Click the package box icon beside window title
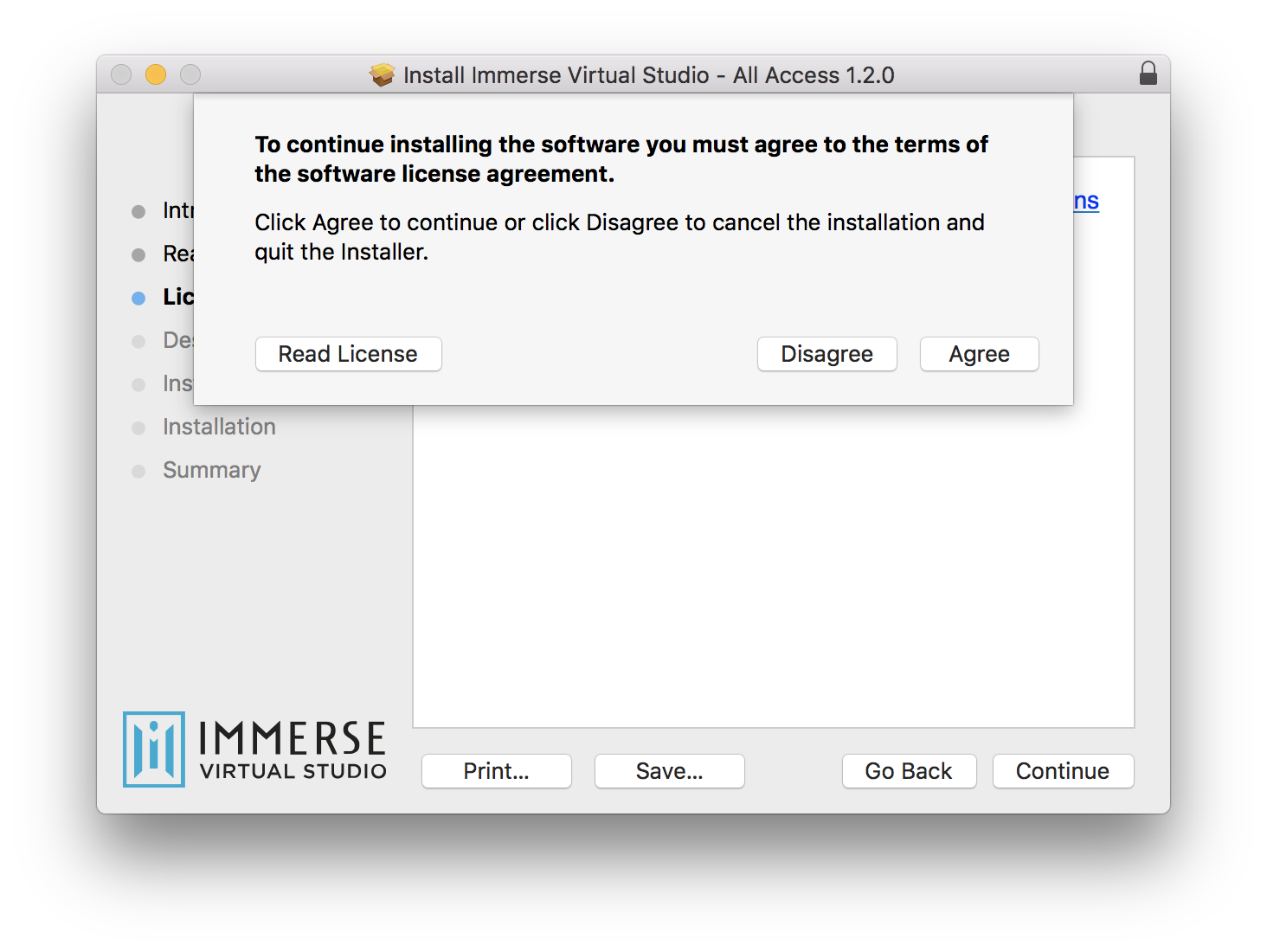The width and height of the screenshot is (1267, 952). pyautogui.click(x=382, y=75)
